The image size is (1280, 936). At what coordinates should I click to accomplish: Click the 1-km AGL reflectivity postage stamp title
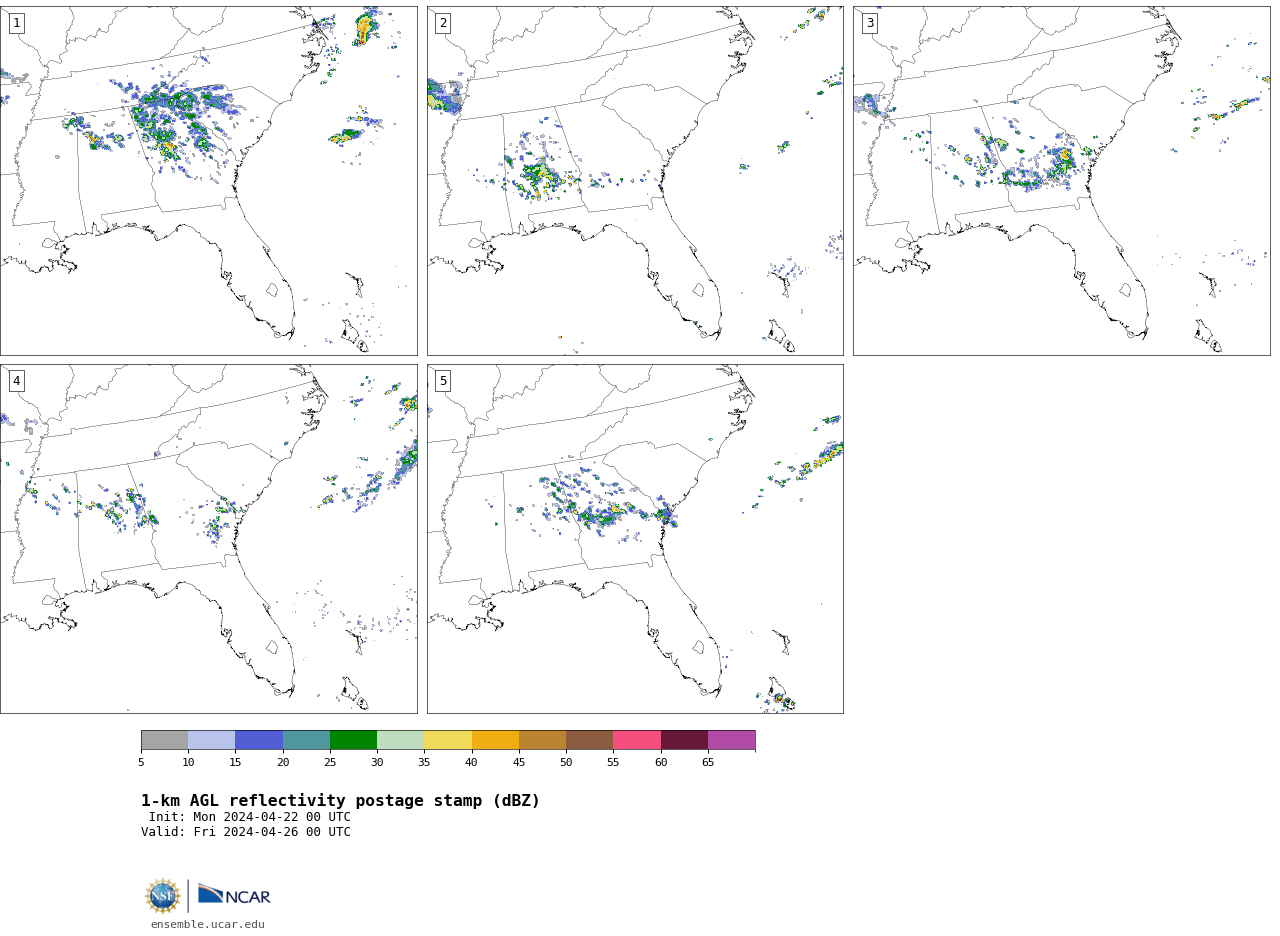click(340, 801)
